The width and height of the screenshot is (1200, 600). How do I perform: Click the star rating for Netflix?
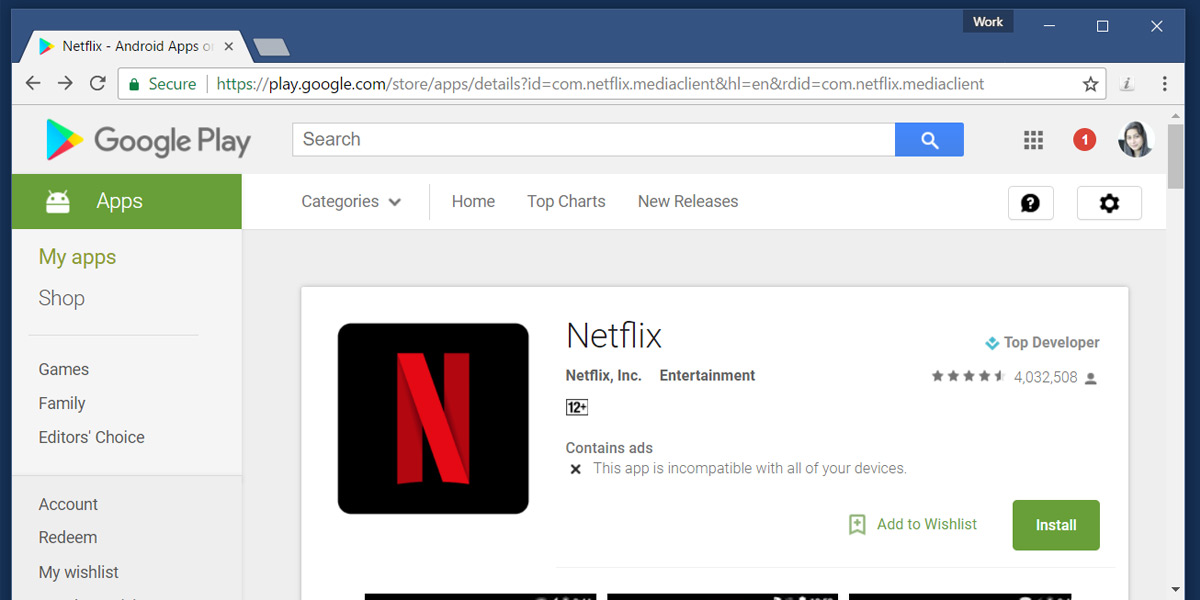pos(968,377)
